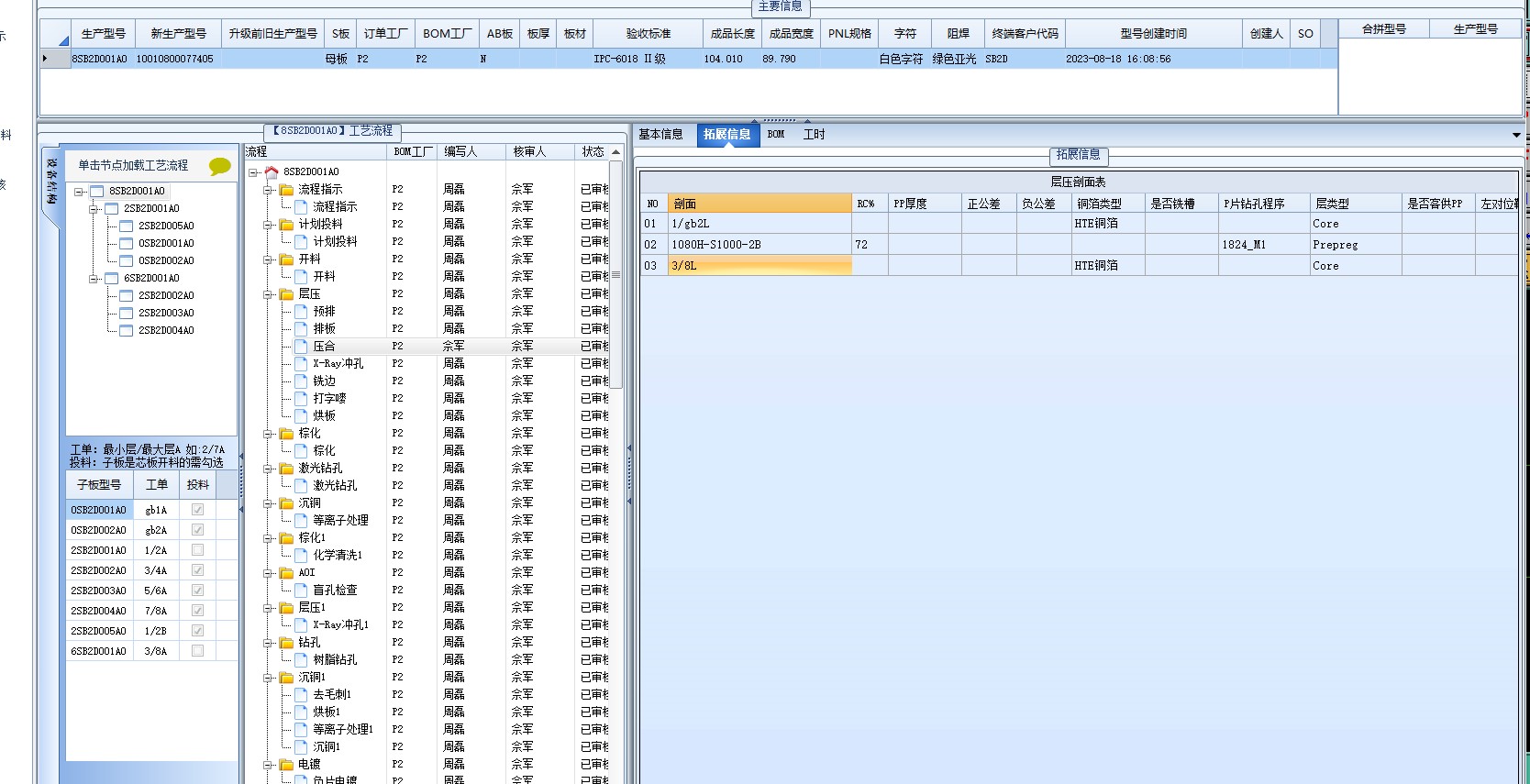Click the 电镀 folder icon
The width and height of the screenshot is (1530, 784).
[x=287, y=764]
